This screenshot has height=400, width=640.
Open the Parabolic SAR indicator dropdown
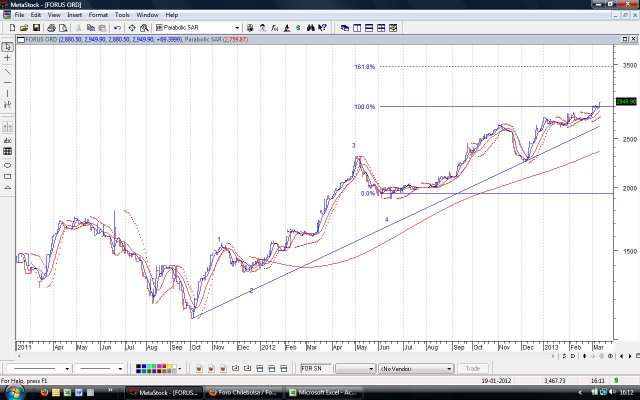(x=237, y=28)
